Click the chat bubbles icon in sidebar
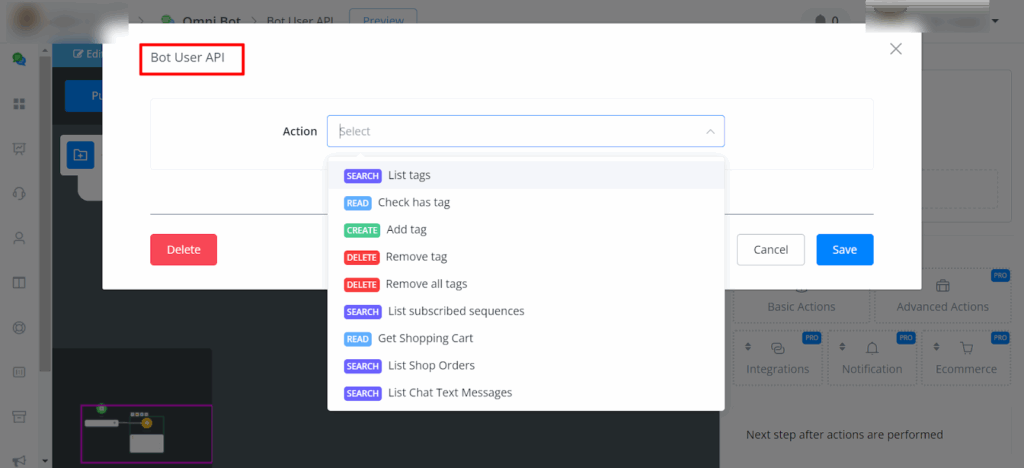Screen dimensions: 1024x468 (18, 59)
